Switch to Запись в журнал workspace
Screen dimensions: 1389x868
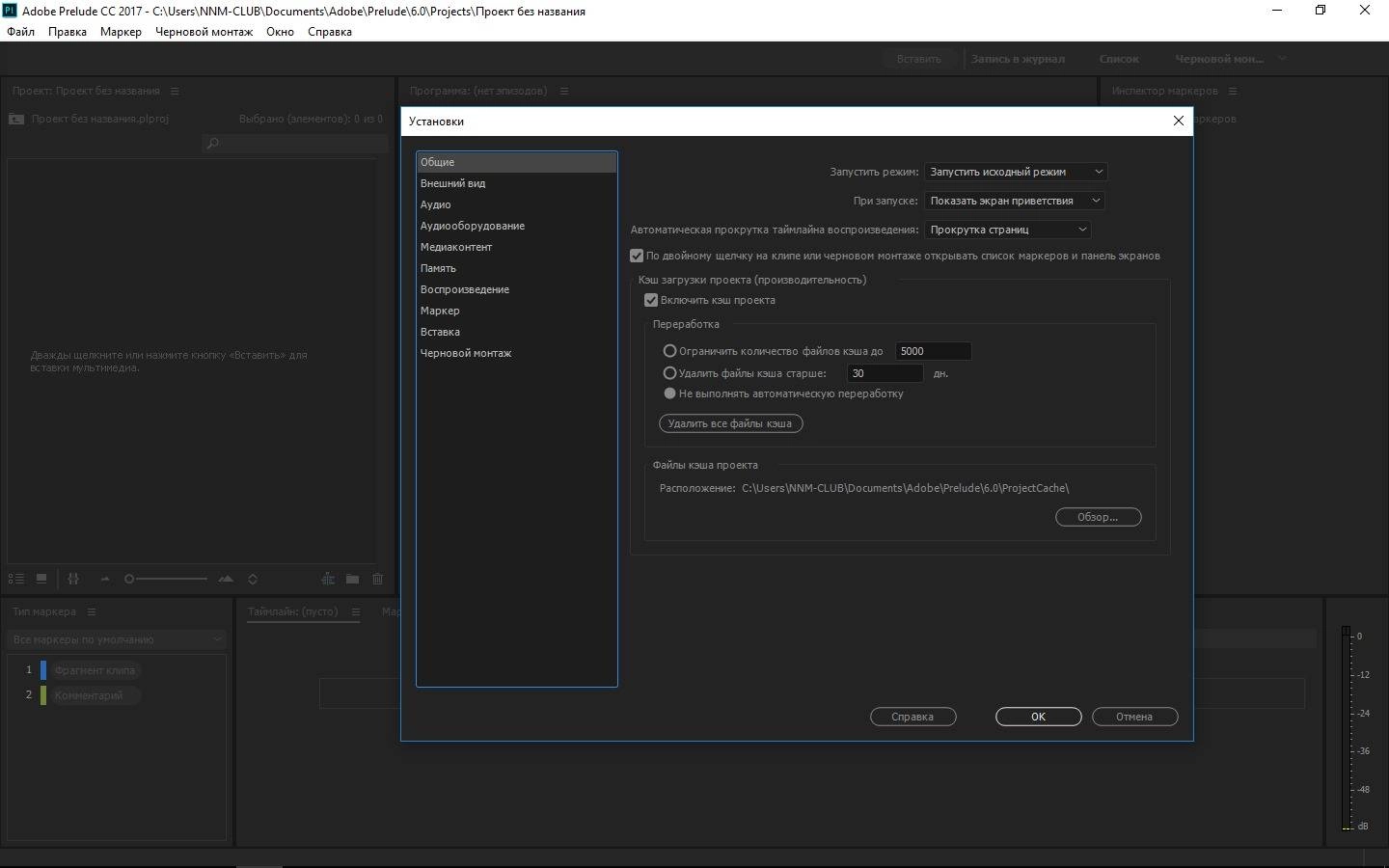click(1018, 59)
